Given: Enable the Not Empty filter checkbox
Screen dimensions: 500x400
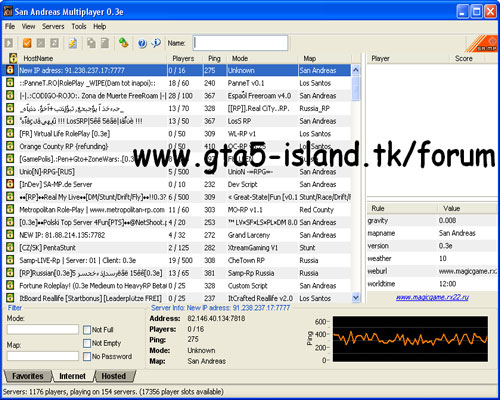Looking at the screenshot, I should 87,343.
